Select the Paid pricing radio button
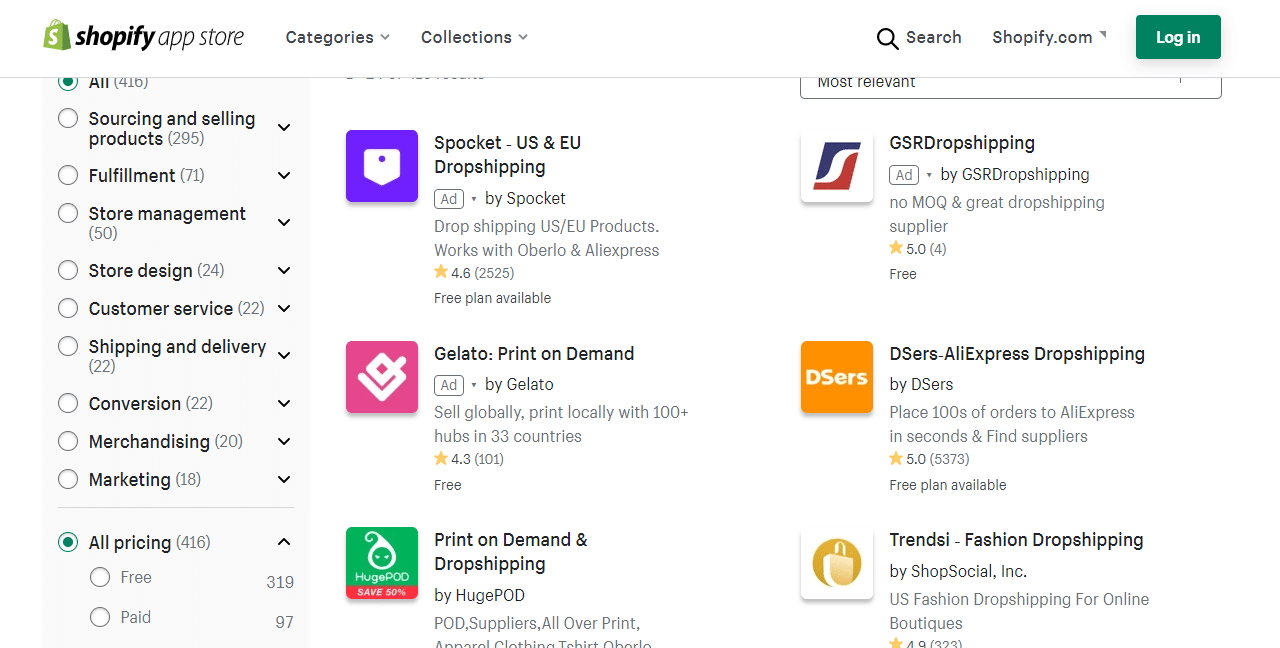The image size is (1280, 648). point(100,617)
